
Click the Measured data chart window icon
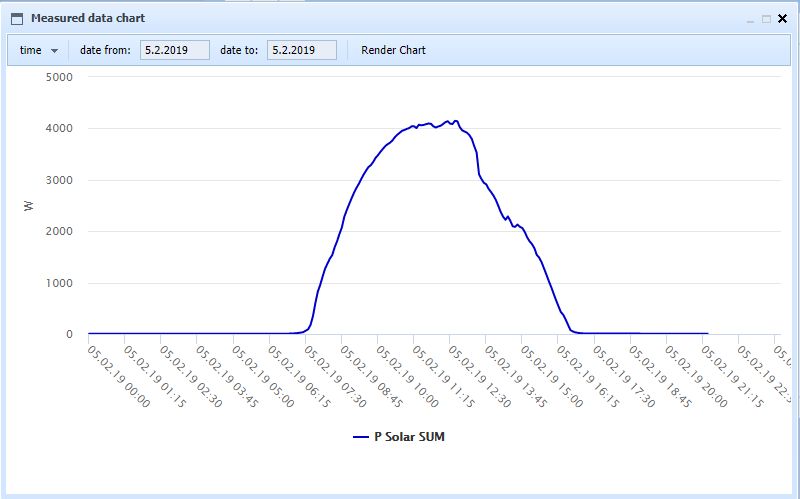[x=16, y=18]
